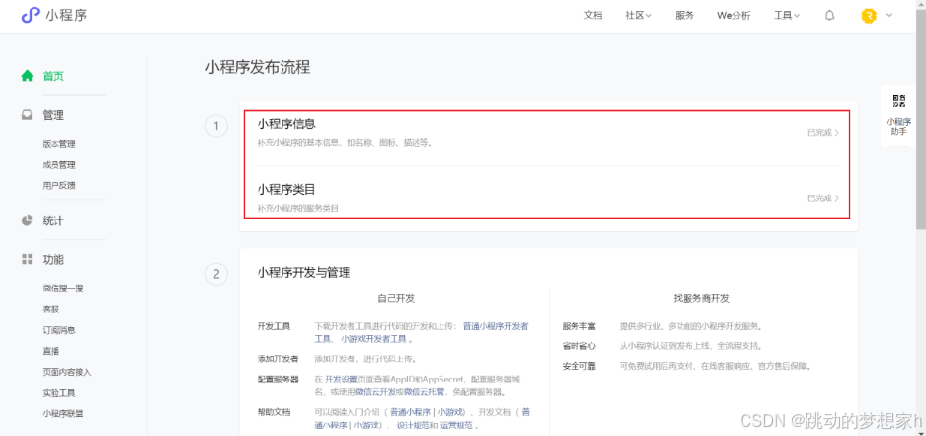Click the 首页 home icon
926x436 pixels.
(27, 76)
